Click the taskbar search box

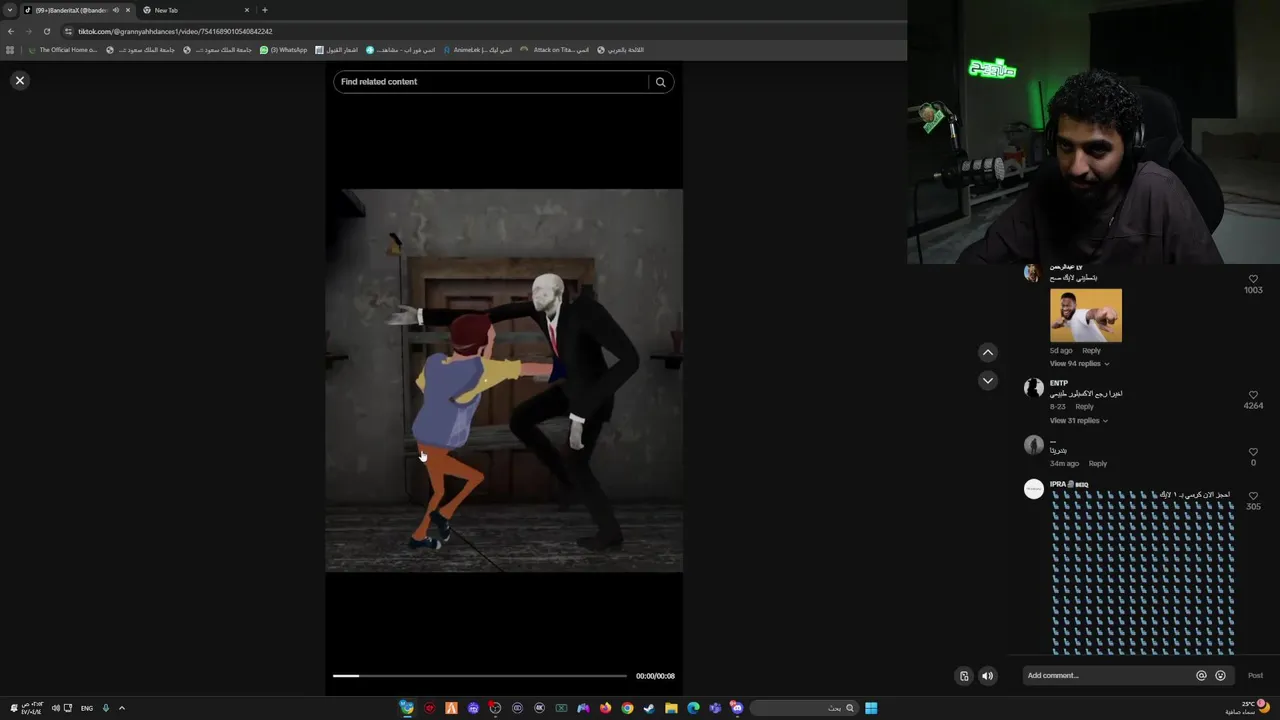pyautogui.click(x=804, y=708)
